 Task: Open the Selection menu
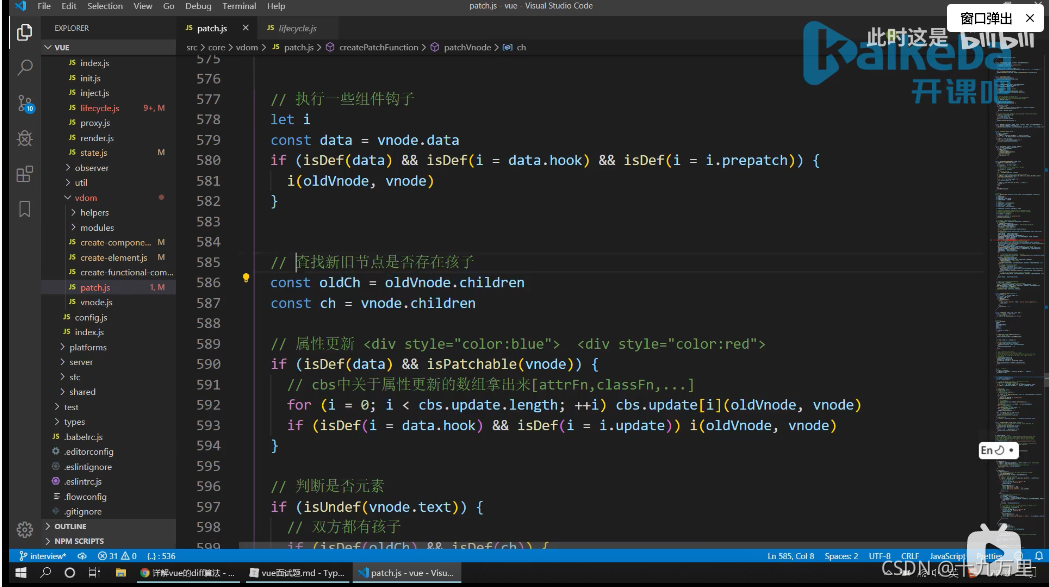[105, 6]
